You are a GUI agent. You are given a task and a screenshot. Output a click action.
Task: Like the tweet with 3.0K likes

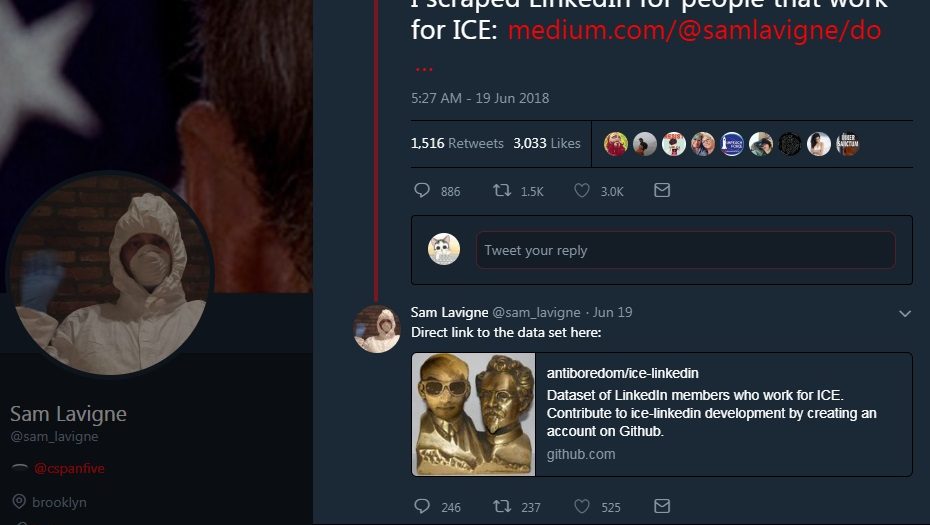582,190
